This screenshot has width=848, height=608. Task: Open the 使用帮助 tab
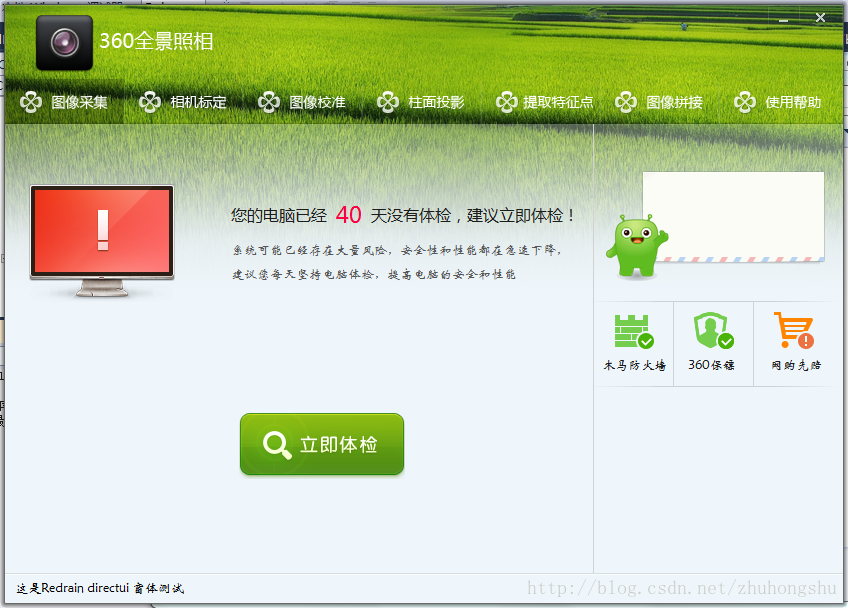pyautogui.click(x=778, y=102)
